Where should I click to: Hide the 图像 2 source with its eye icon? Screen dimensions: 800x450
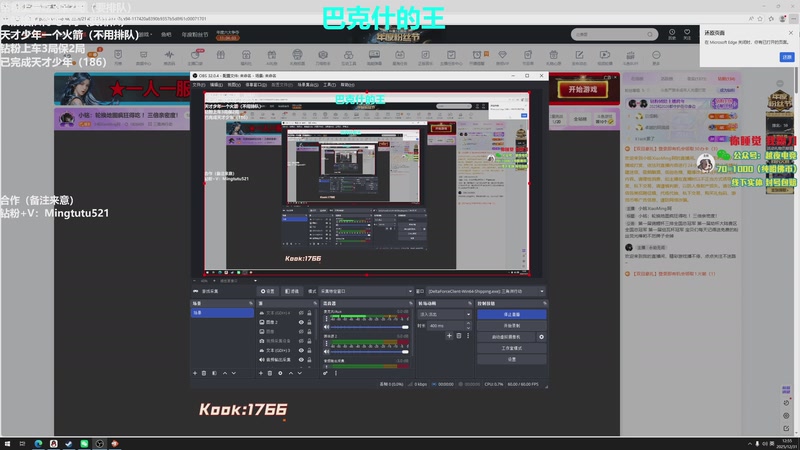click(301, 322)
